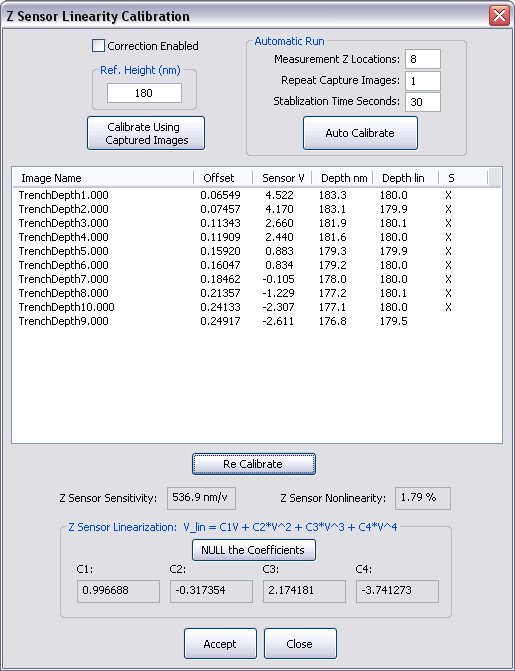
Task: Select the Repeat Capture Images field
Action: coord(423,80)
